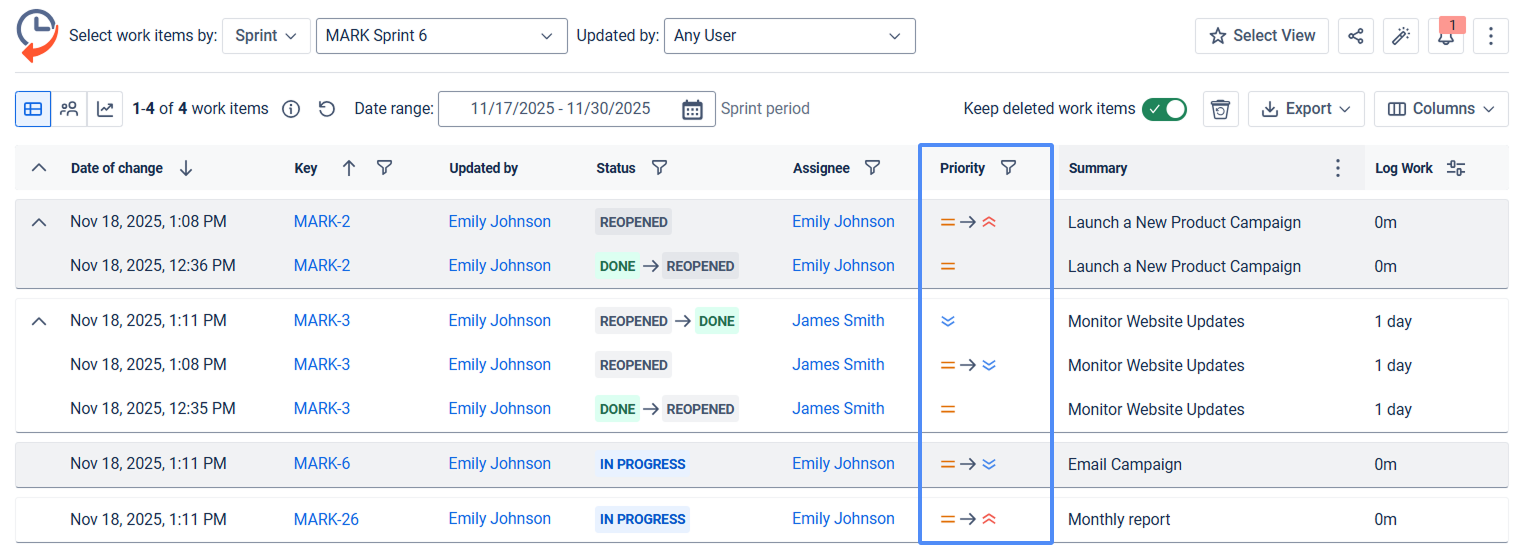Open Summary column three-dots menu
Viewport: 1523px width, 556px height.
[1338, 168]
